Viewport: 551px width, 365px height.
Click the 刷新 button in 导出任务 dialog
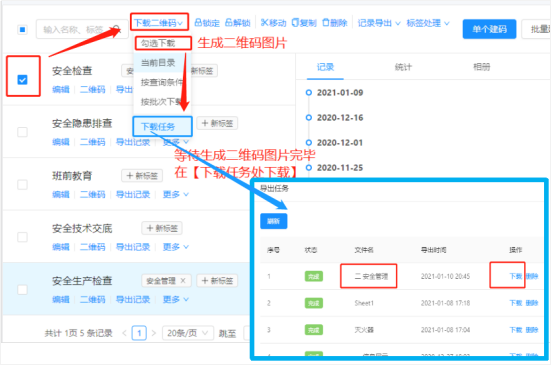tap(273, 221)
